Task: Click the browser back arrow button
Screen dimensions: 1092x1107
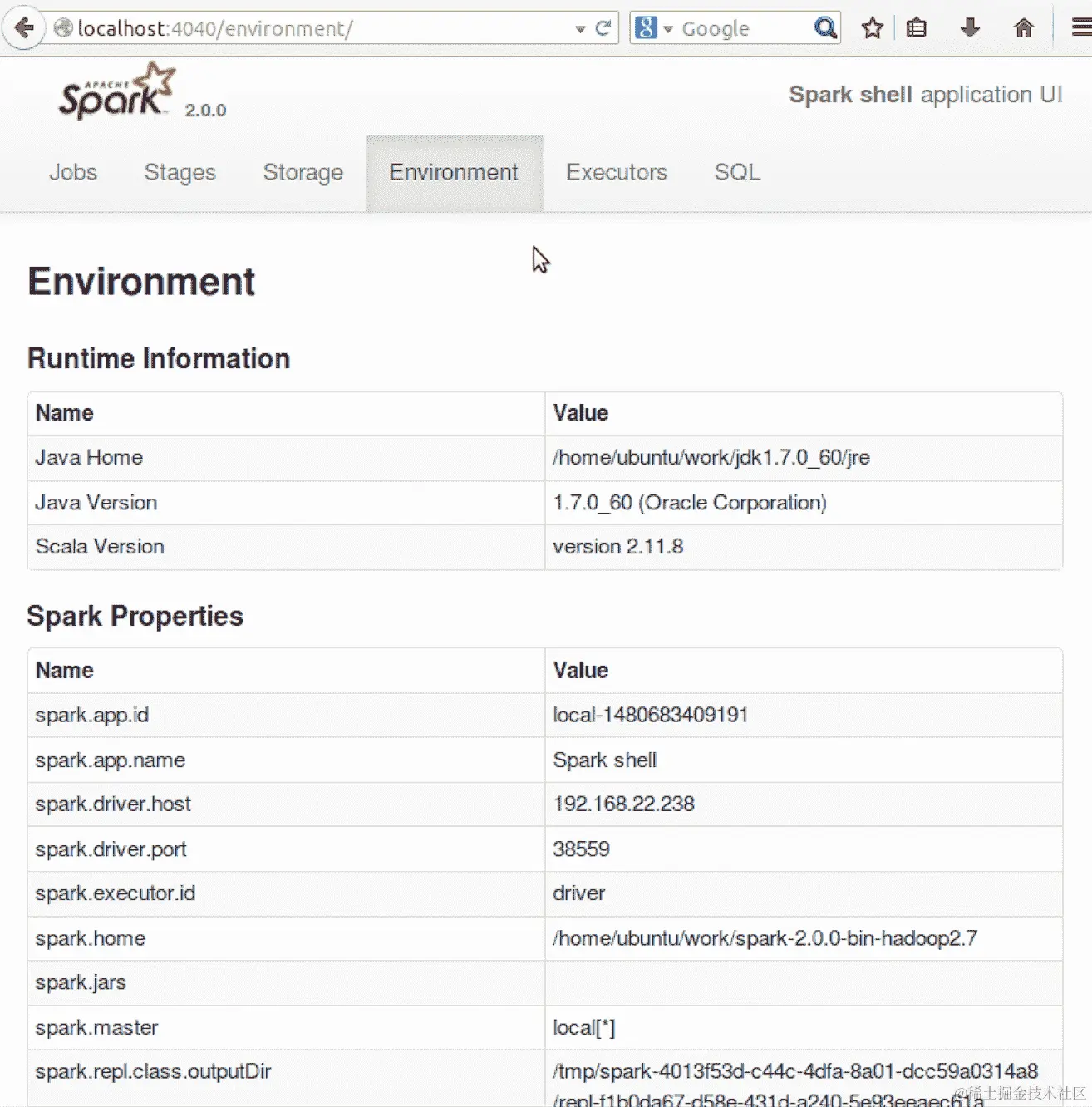Action: [x=24, y=28]
